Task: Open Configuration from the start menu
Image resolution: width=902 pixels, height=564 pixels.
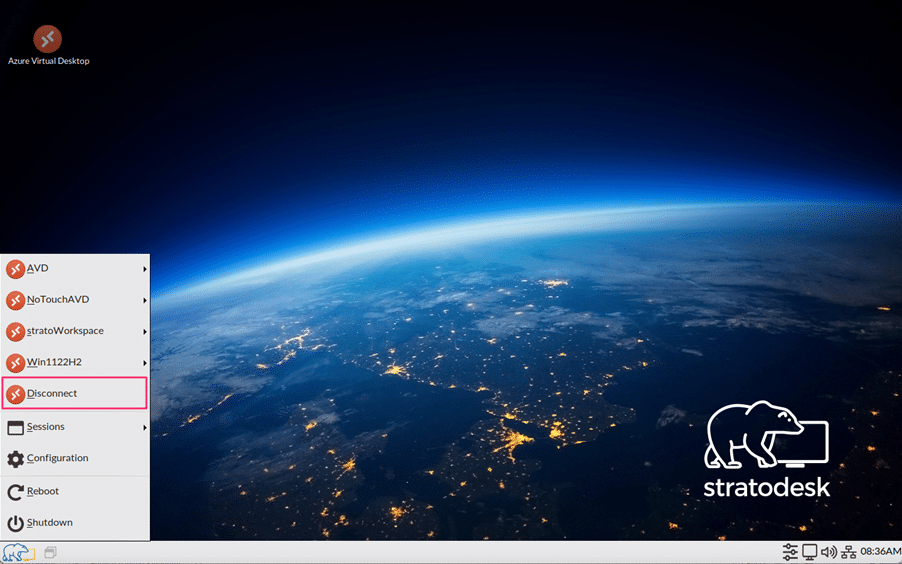Action: click(x=75, y=459)
